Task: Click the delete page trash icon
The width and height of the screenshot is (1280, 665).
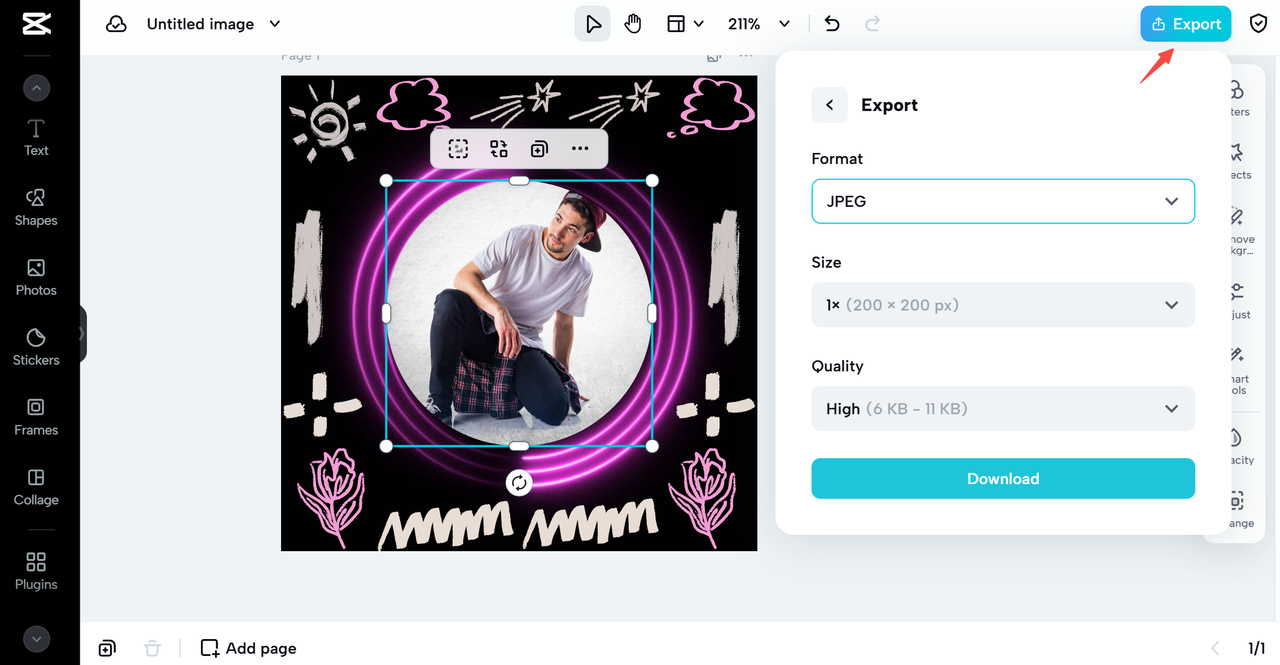Action: coord(152,648)
